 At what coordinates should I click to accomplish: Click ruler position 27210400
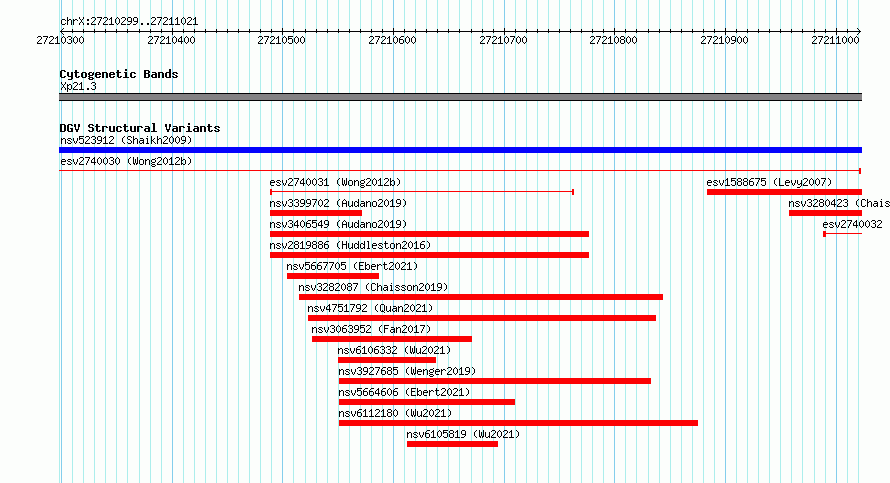pyautogui.click(x=171, y=40)
